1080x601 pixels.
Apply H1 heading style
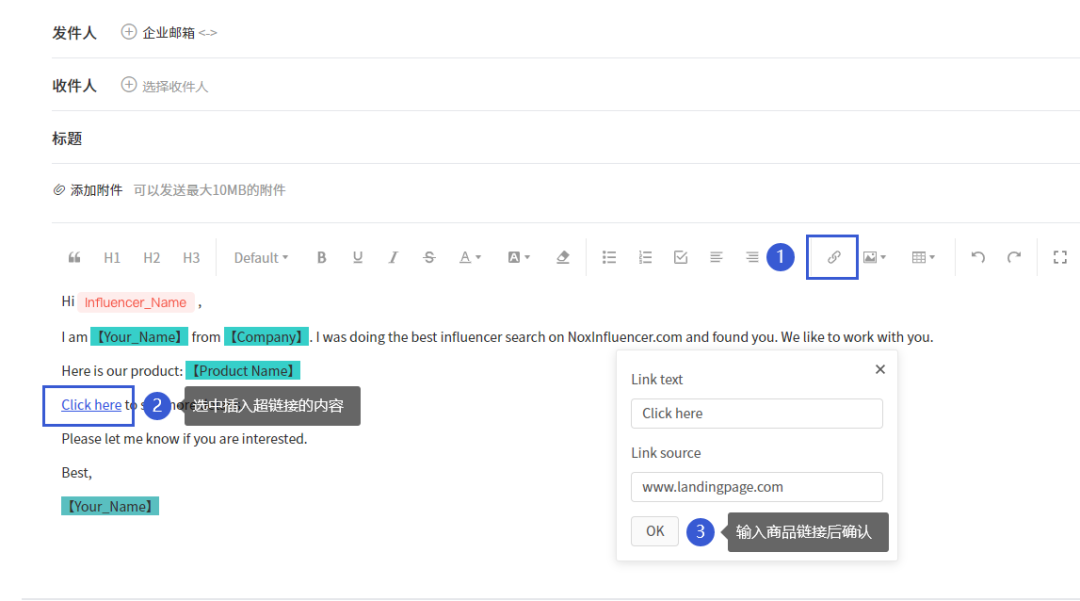(x=112, y=258)
